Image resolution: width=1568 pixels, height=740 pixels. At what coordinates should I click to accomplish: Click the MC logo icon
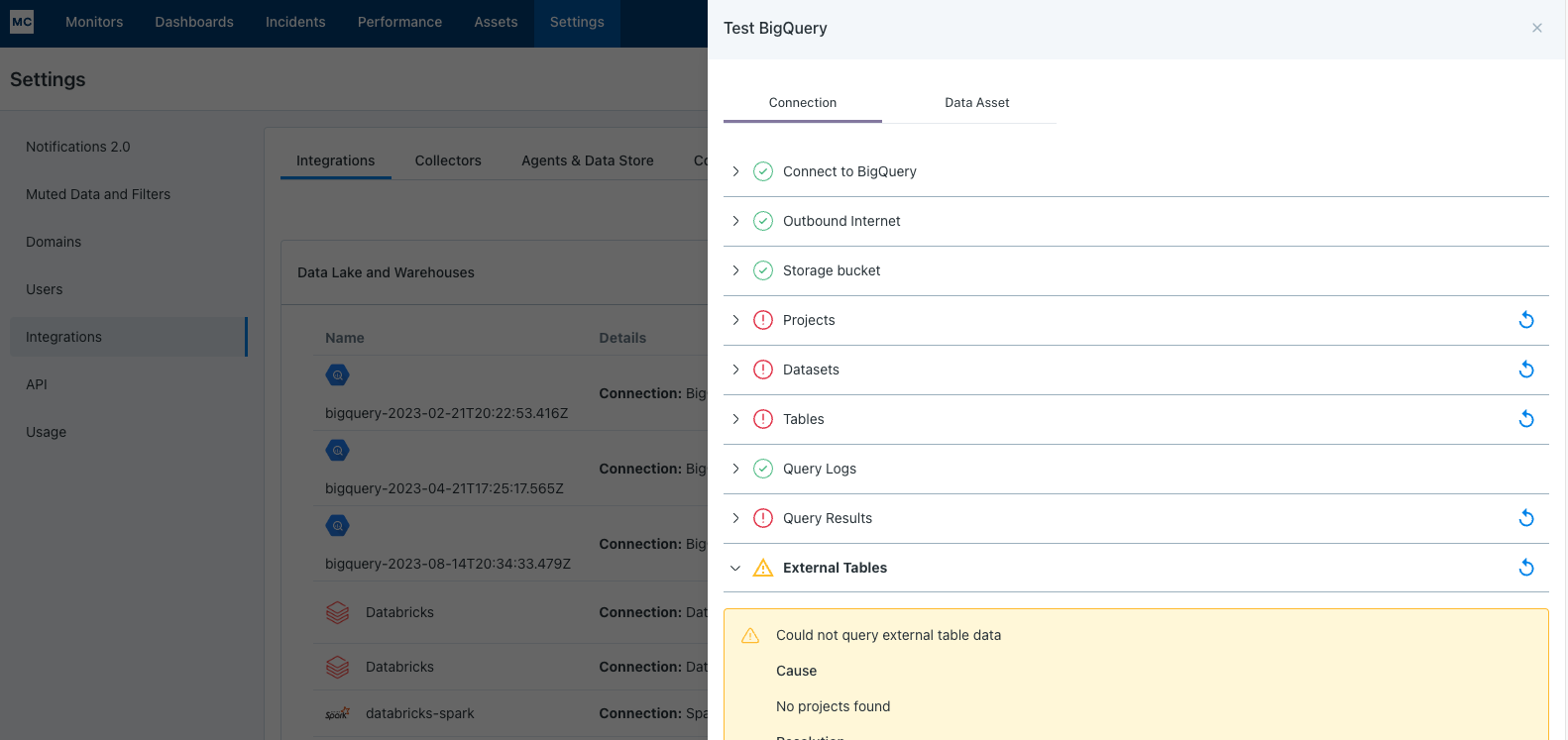point(22,22)
